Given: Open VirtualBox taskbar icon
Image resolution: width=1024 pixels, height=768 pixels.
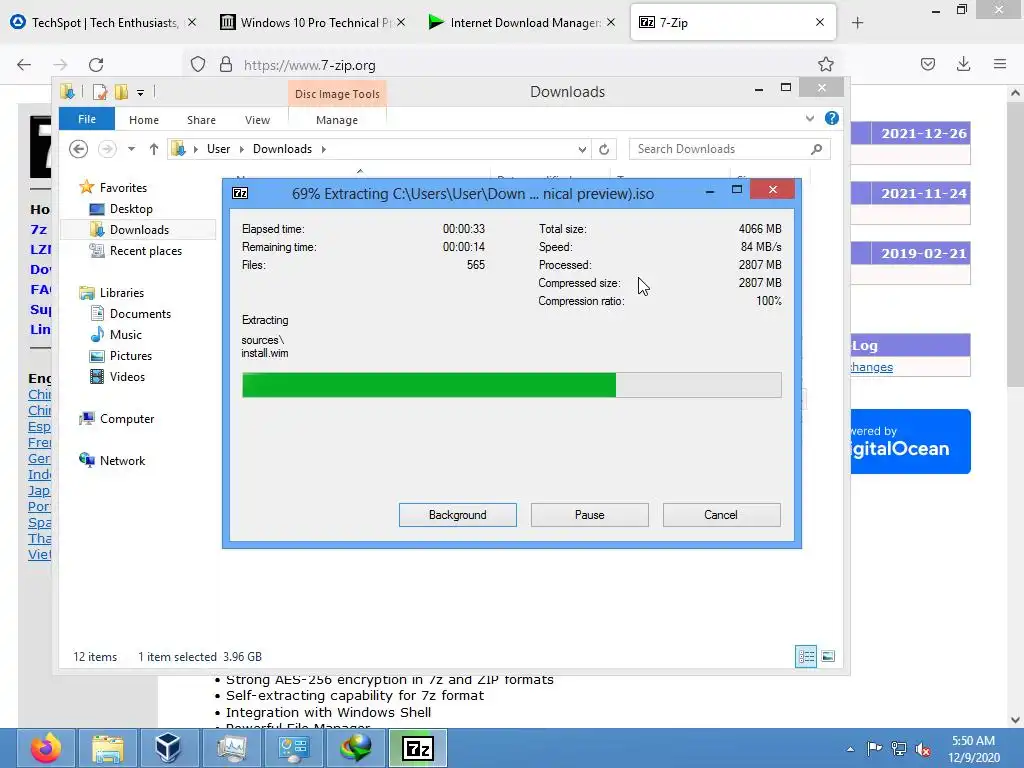Looking at the screenshot, I should coord(170,748).
